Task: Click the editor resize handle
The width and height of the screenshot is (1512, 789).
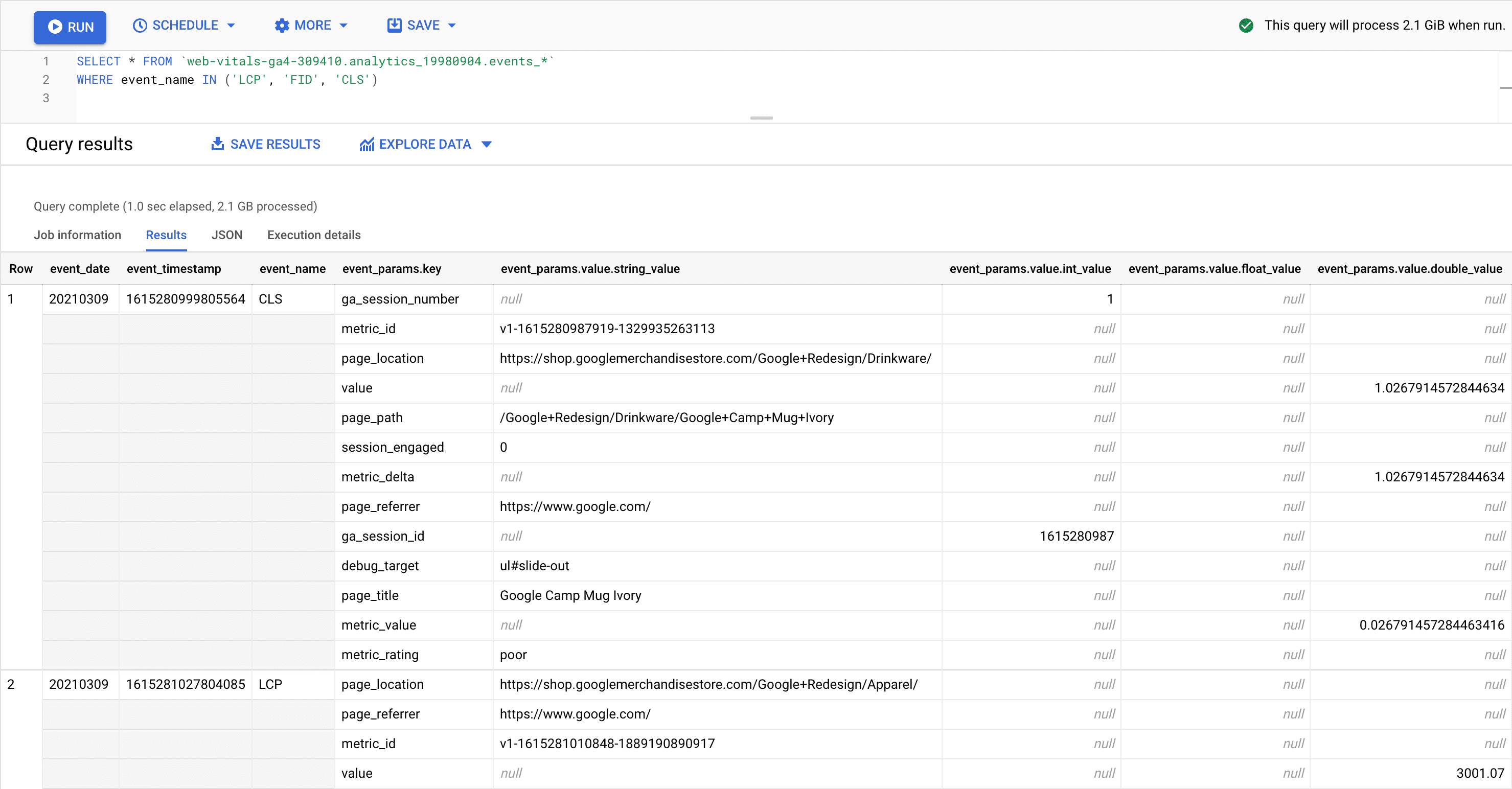Action: (761, 118)
